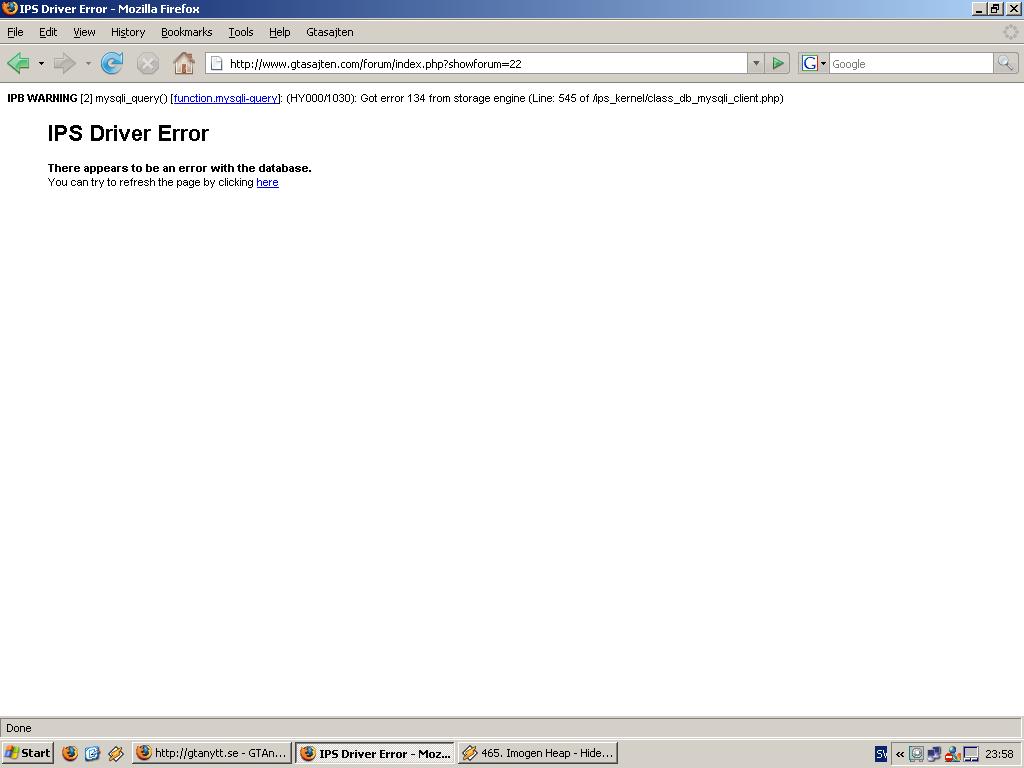Viewport: 1024px width, 768px height.
Task: Click the IPS Driver Error taskbar button
Action: click(x=375, y=753)
